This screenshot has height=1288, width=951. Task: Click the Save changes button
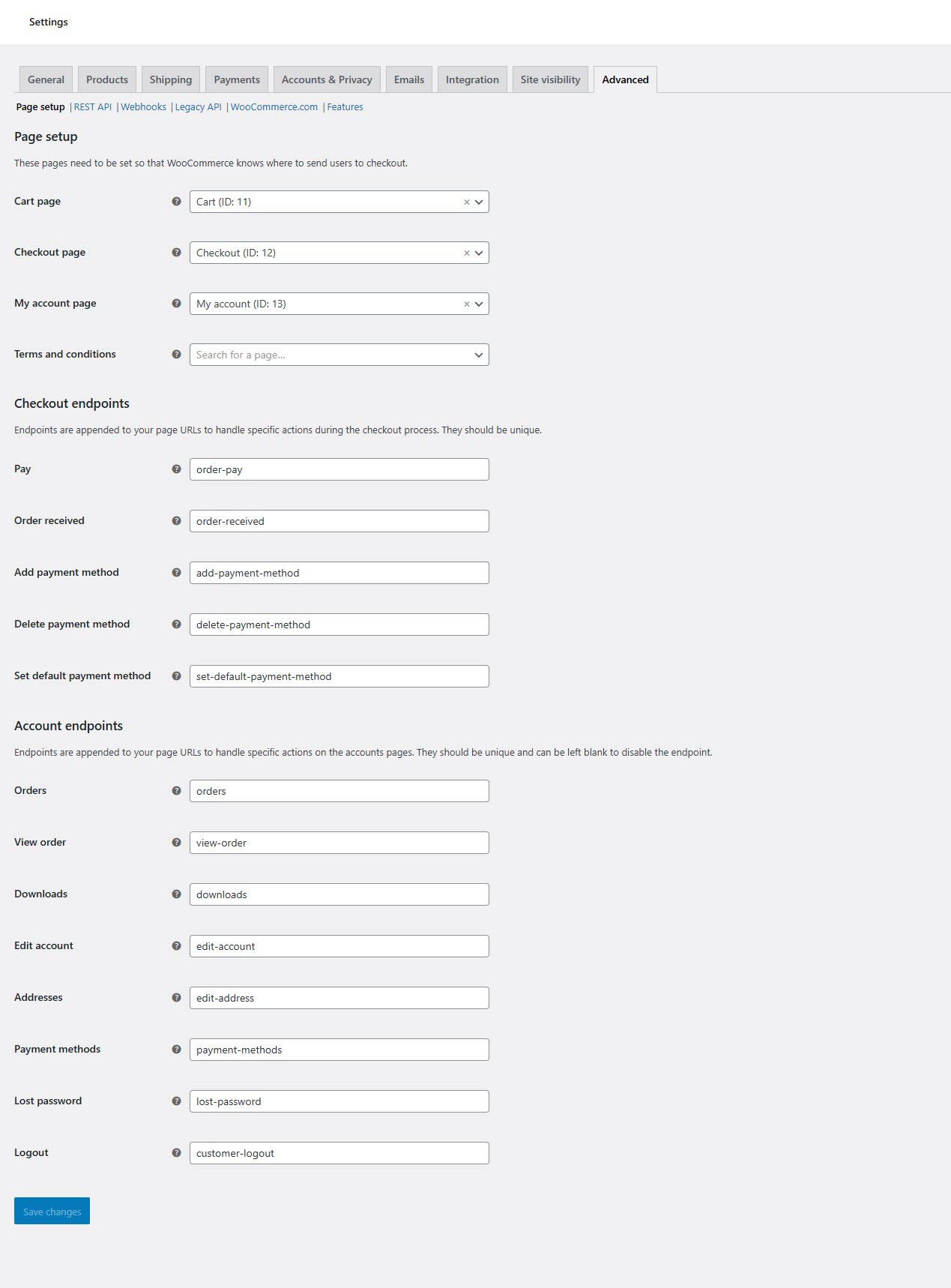[52, 1211]
